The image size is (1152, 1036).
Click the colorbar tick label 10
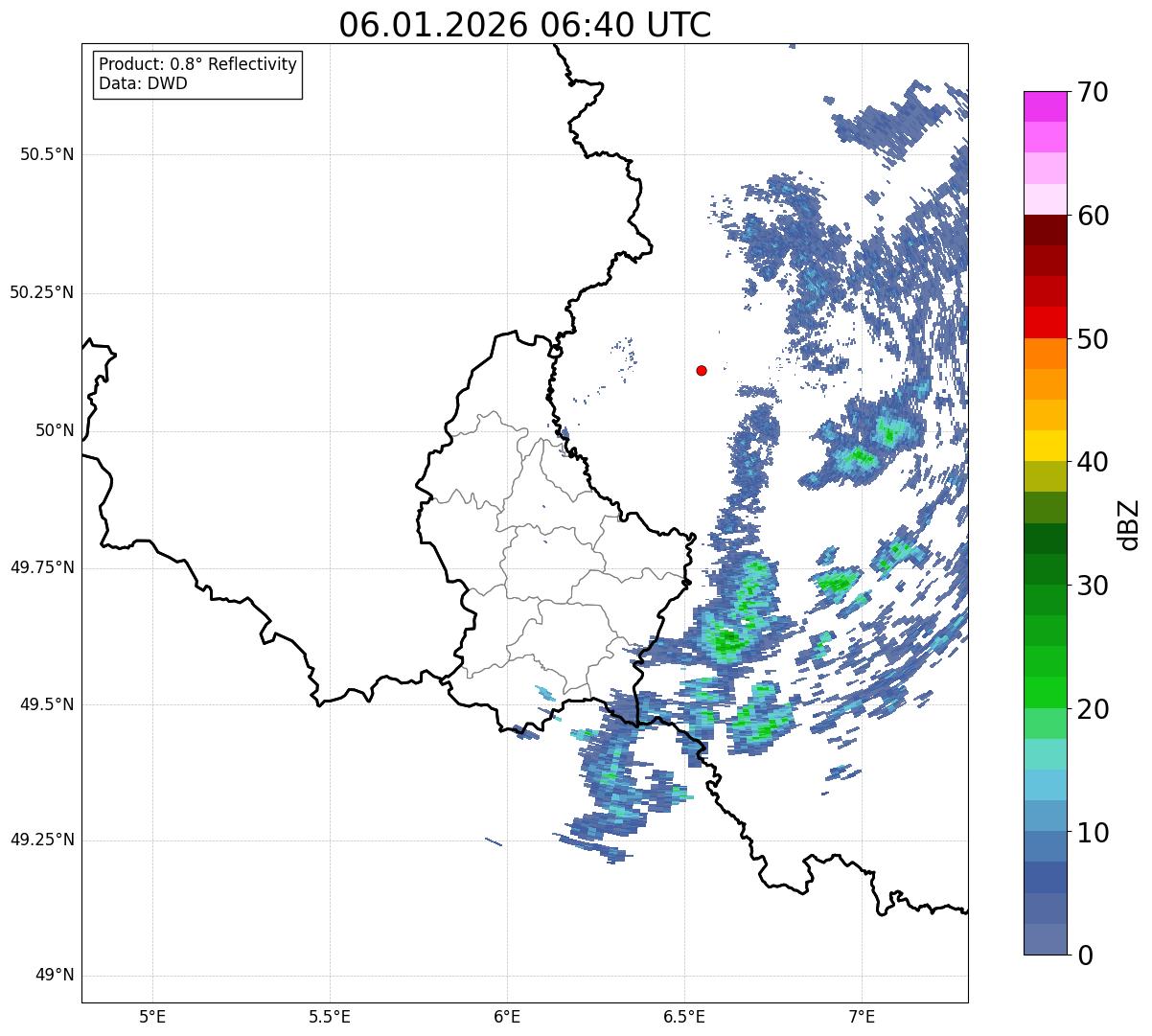[x=1093, y=832]
